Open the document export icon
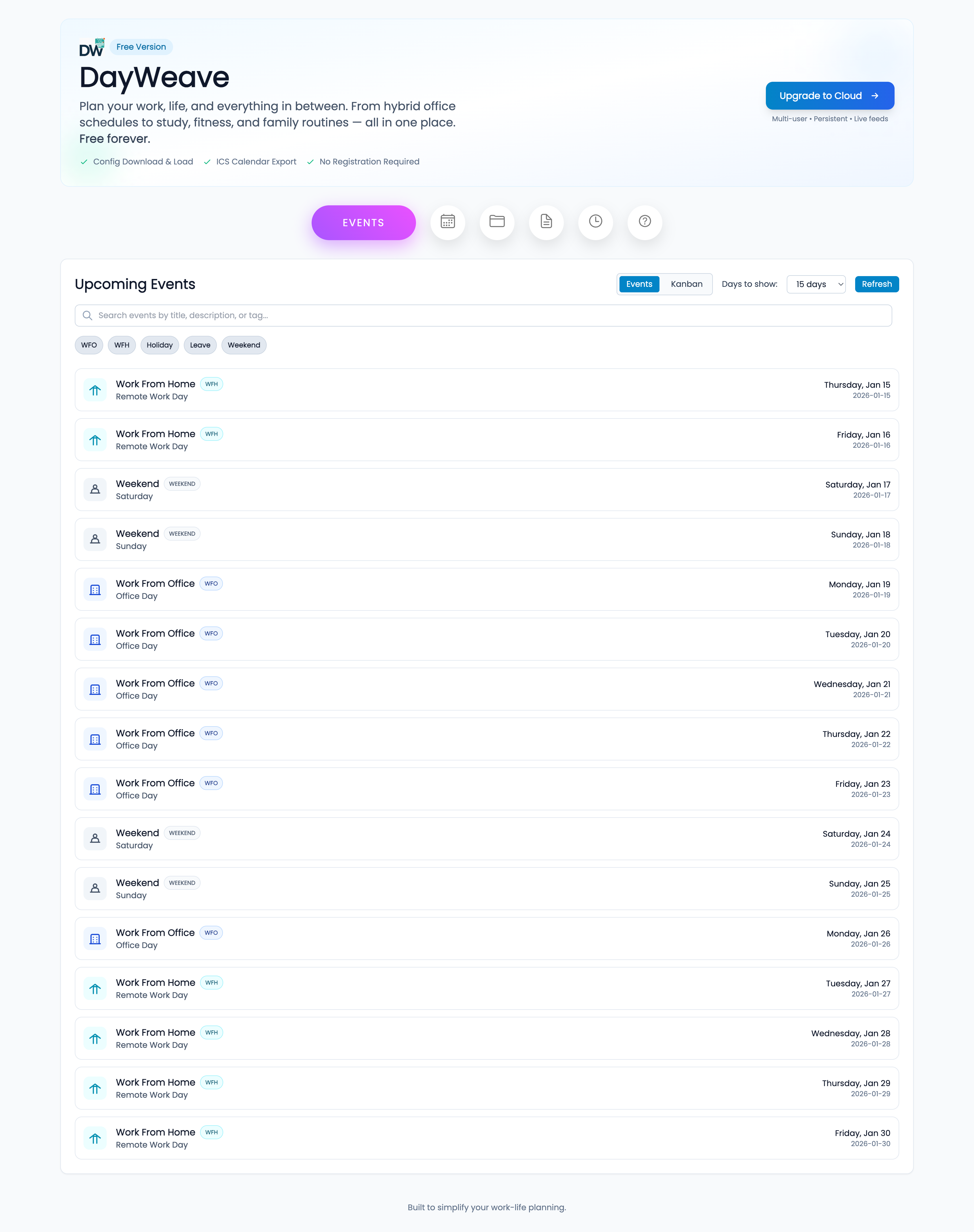This screenshot has width=974, height=1232. click(546, 222)
